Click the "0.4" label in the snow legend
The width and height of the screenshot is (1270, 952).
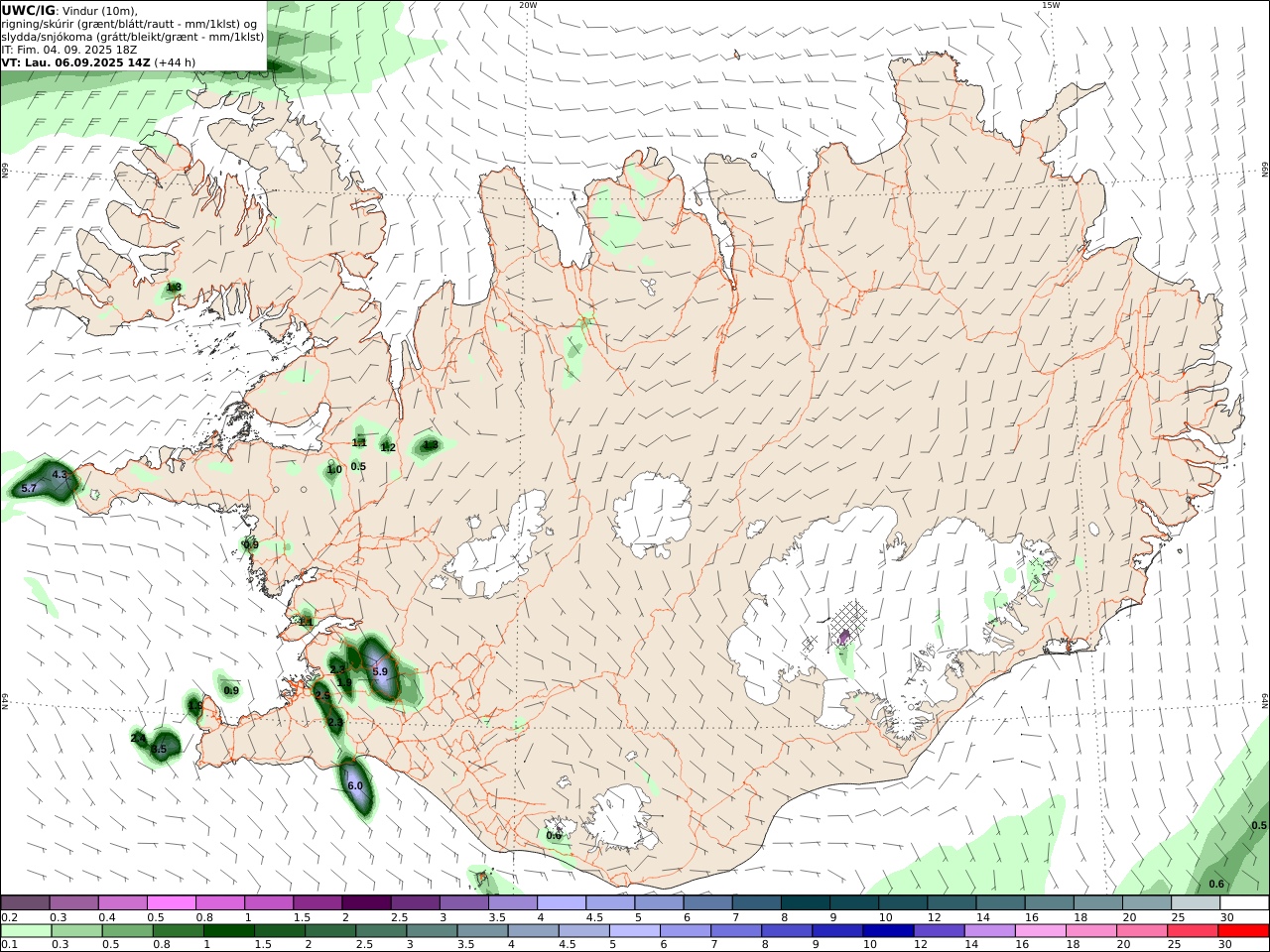tap(107, 917)
